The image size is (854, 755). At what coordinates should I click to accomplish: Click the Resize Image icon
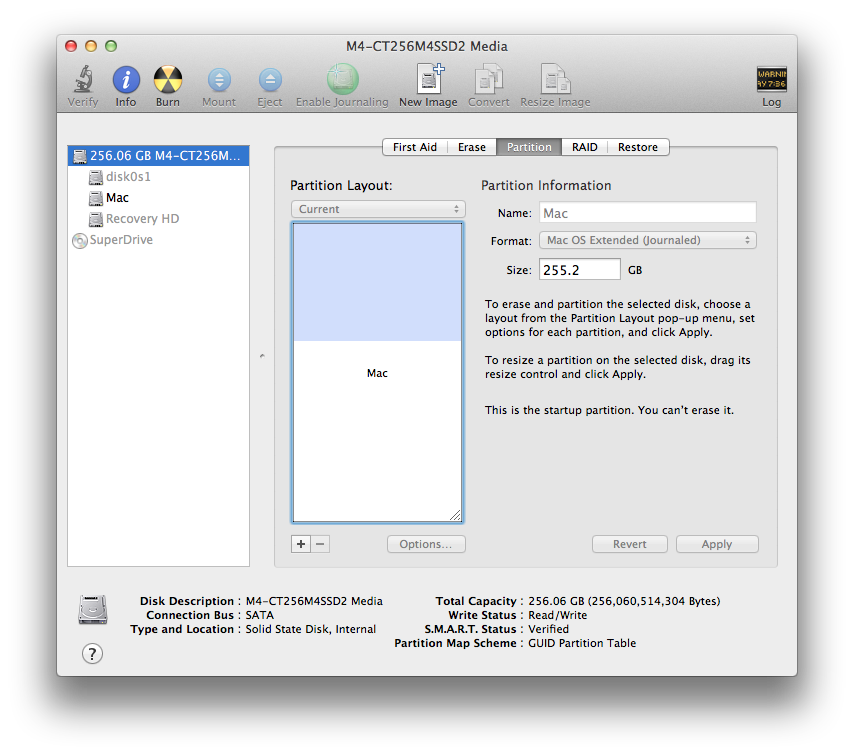pos(555,79)
